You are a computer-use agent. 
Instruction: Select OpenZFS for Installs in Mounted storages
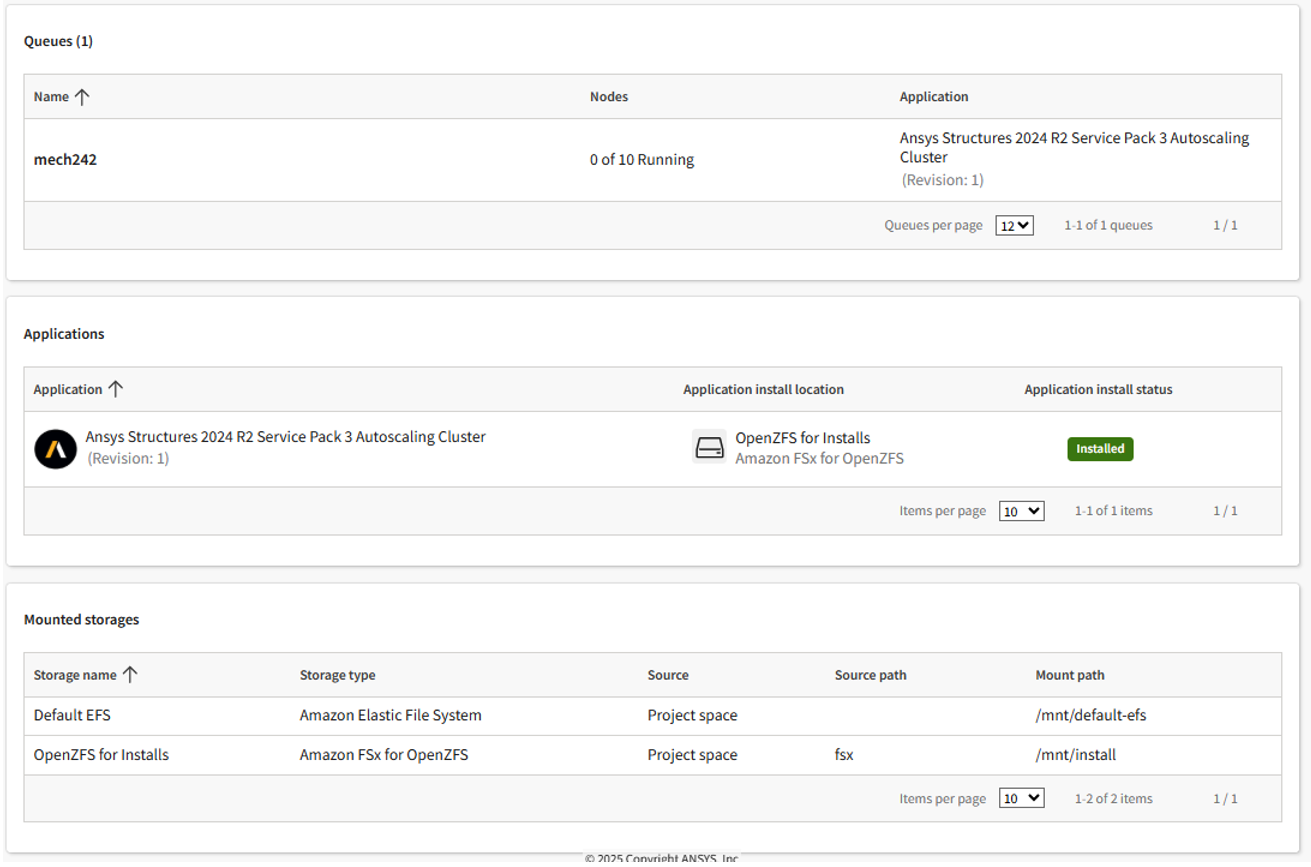click(101, 755)
